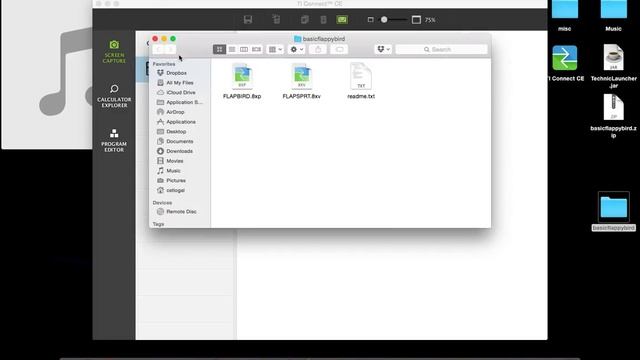Open Screen Capture workspace in TI Connect
Image resolution: width=640 pixels, height=360 pixels.
(x=114, y=52)
